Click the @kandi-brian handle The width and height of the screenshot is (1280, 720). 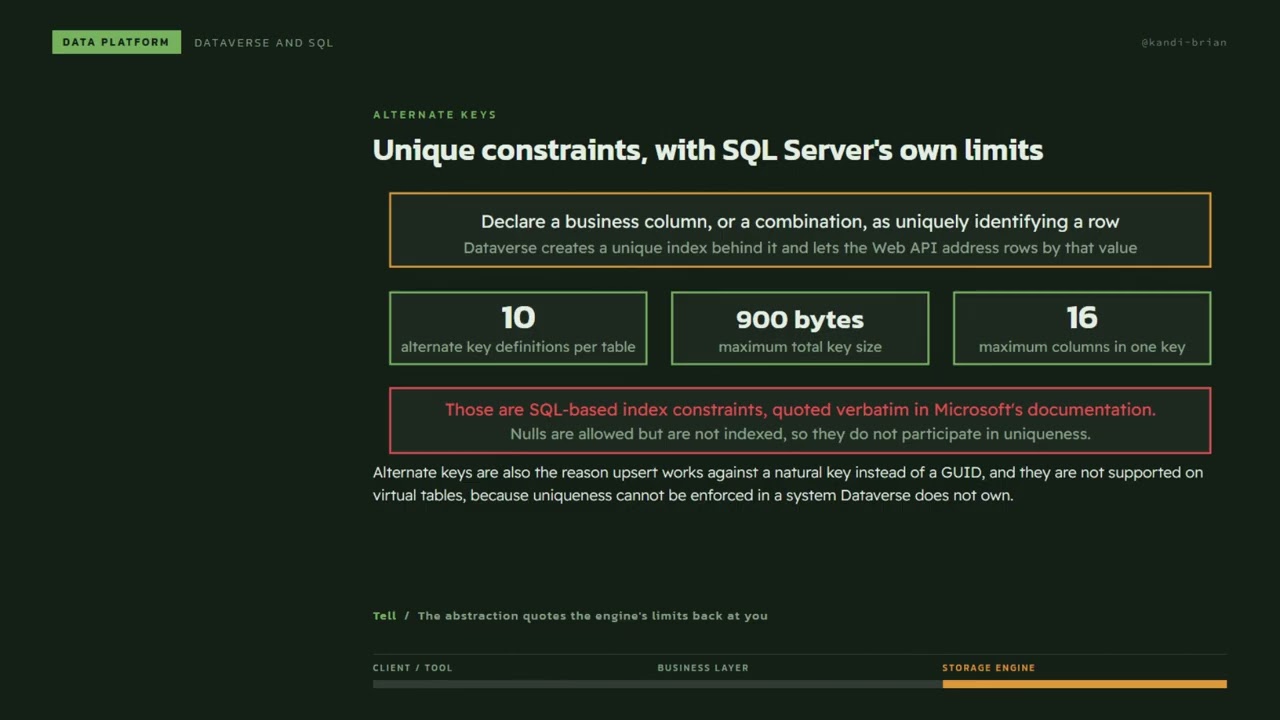[x=1184, y=42]
